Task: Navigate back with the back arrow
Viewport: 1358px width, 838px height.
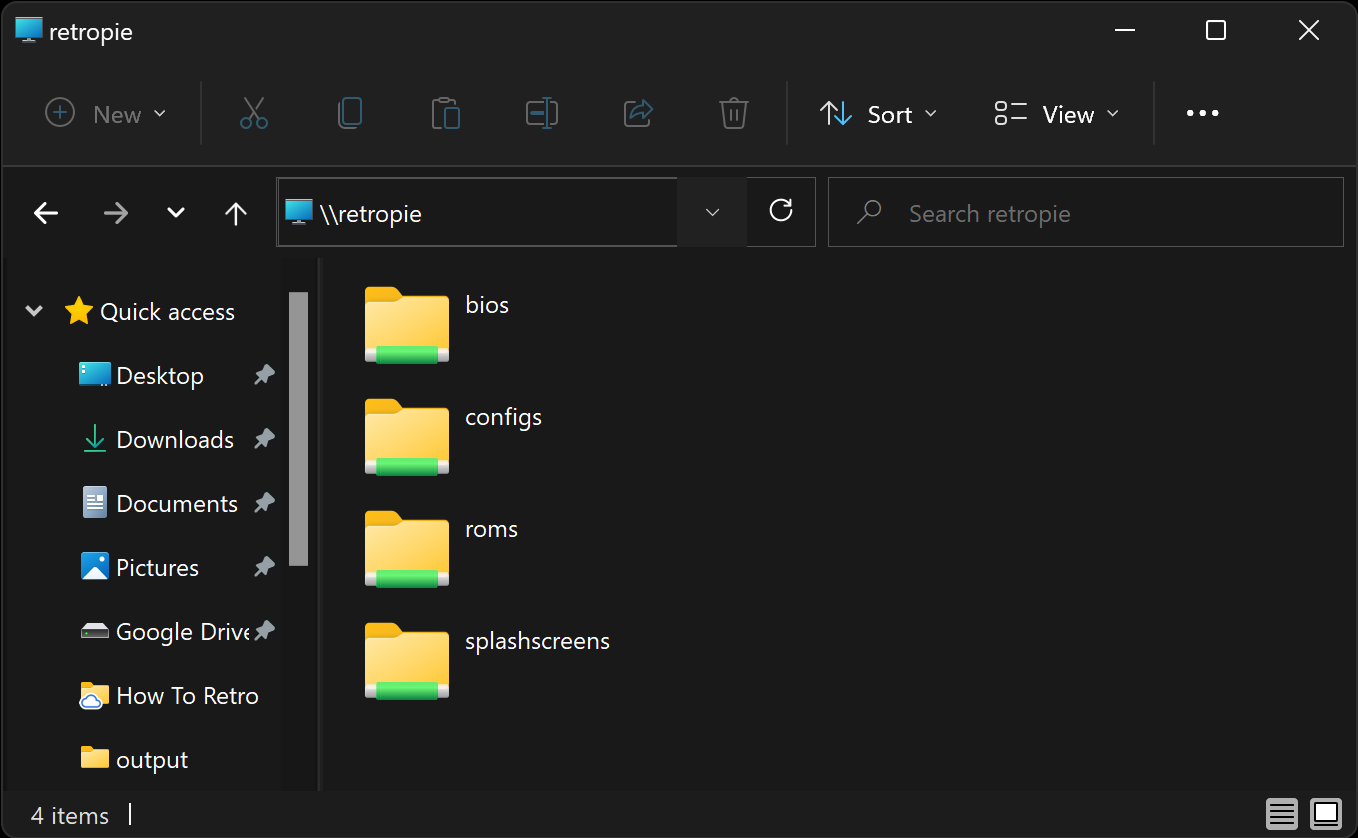Action: pyautogui.click(x=46, y=213)
